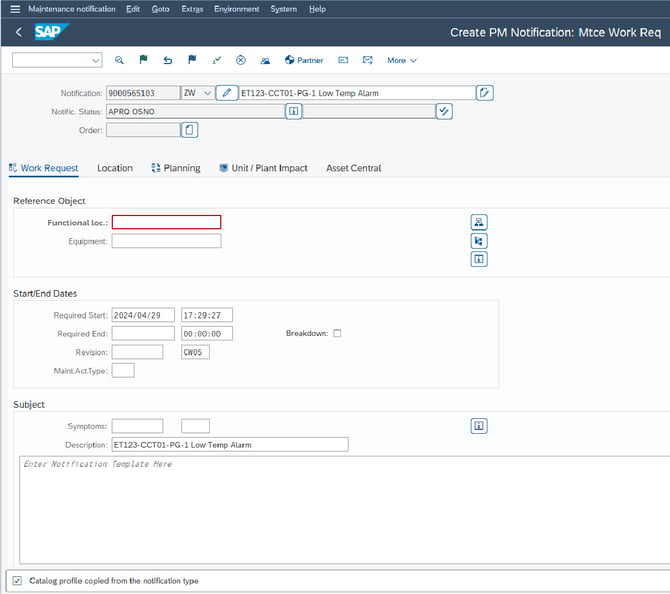
Task: Click the structure list icon beside Functional loc.
Action: click(x=479, y=222)
